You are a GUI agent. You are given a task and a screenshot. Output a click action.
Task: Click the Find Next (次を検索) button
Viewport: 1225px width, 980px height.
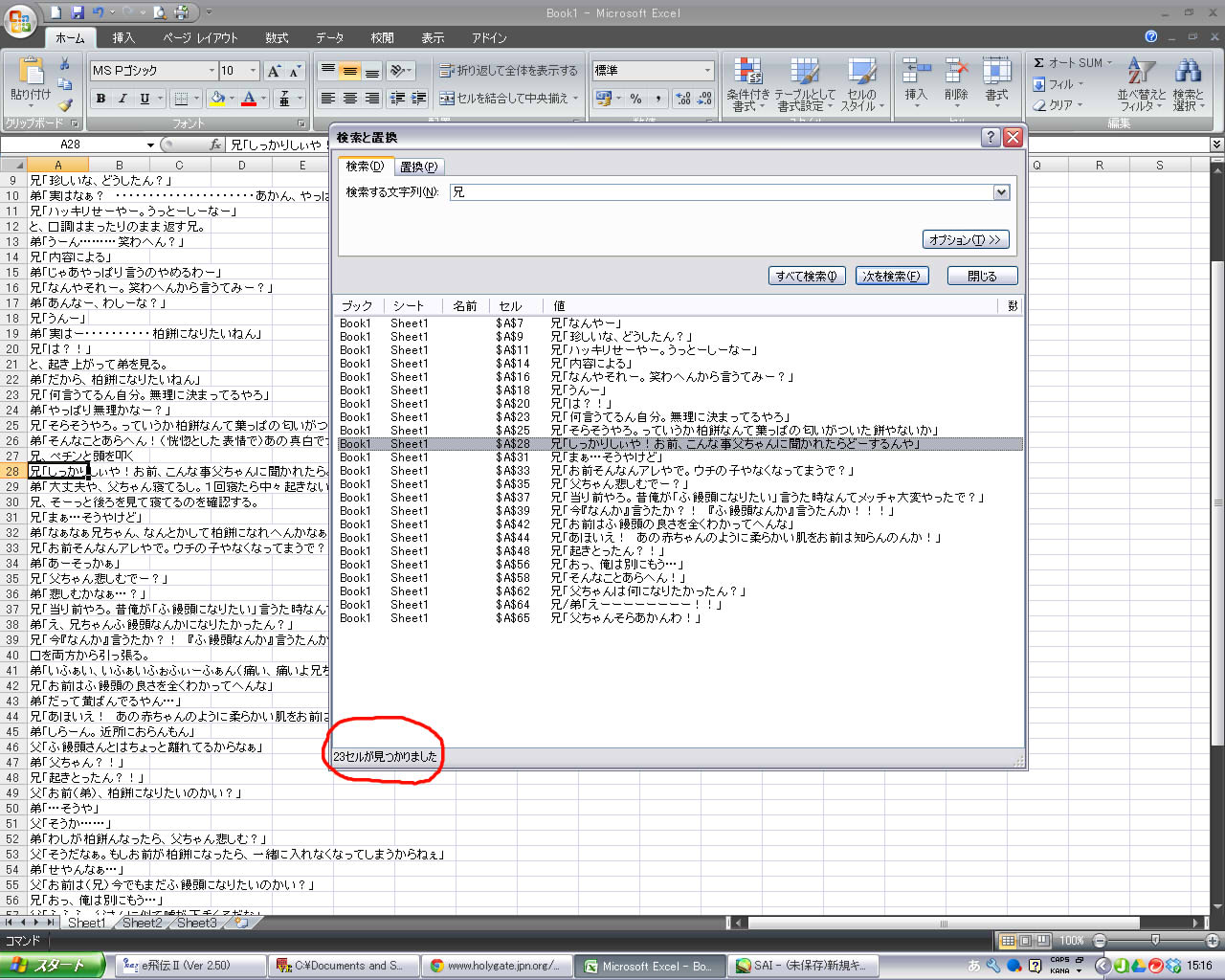pyautogui.click(x=891, y=276)
